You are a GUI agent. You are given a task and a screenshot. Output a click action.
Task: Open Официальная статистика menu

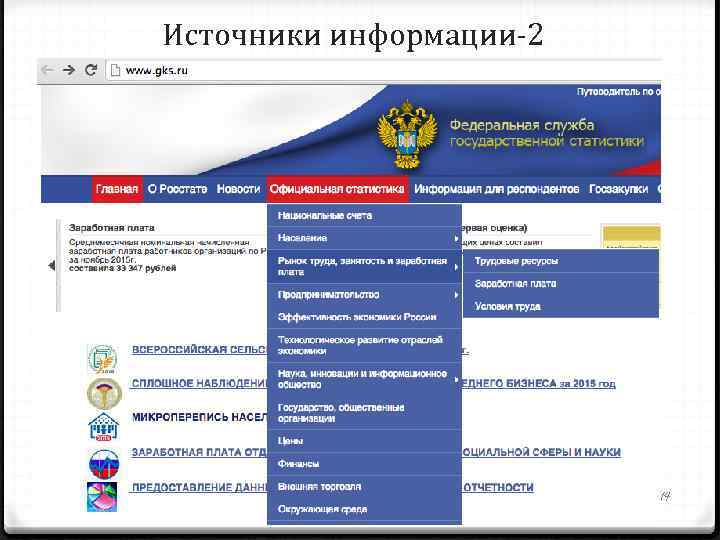point(337,189)
